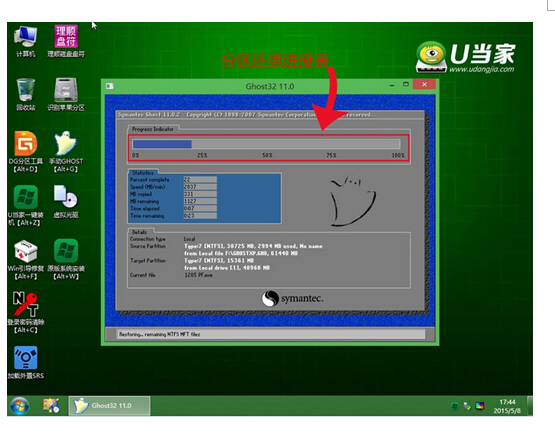
Task: Click the Ghost32 11.0 title bar text
Action: tap(270, 86)
